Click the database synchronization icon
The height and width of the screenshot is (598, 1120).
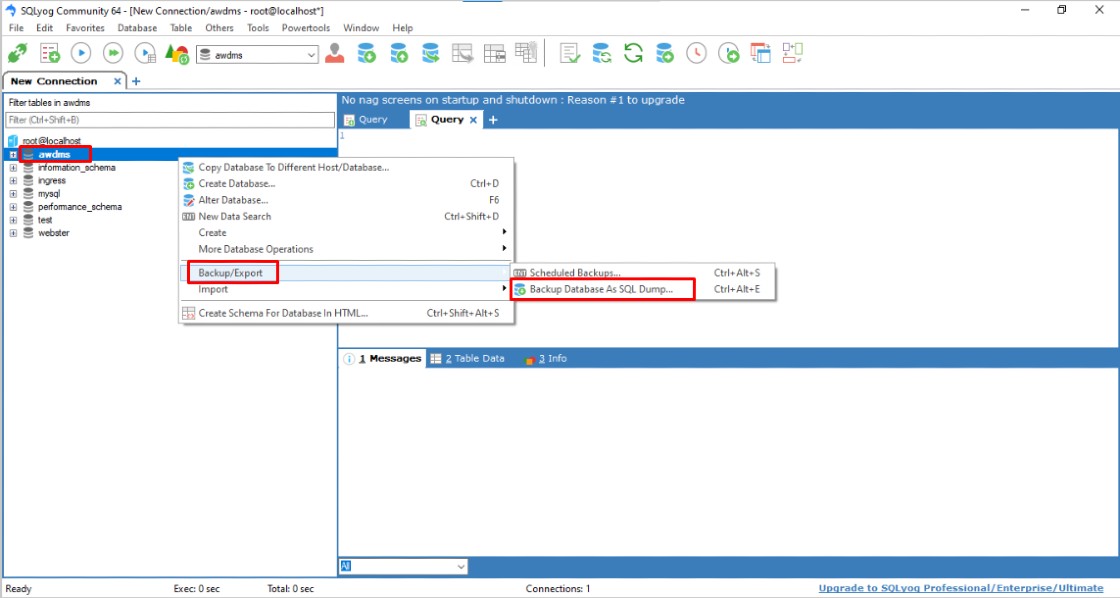(x=601, y=54)
